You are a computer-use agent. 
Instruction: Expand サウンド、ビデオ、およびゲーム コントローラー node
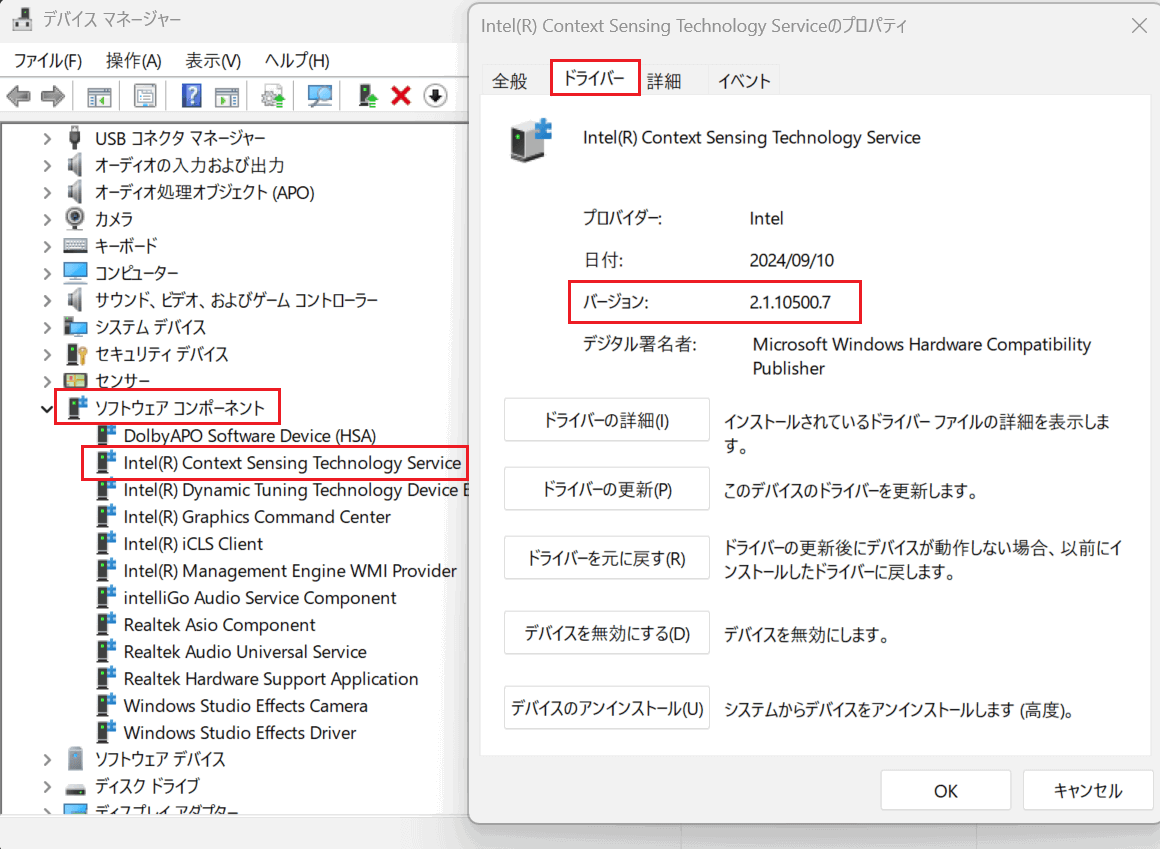click(47, 300)
